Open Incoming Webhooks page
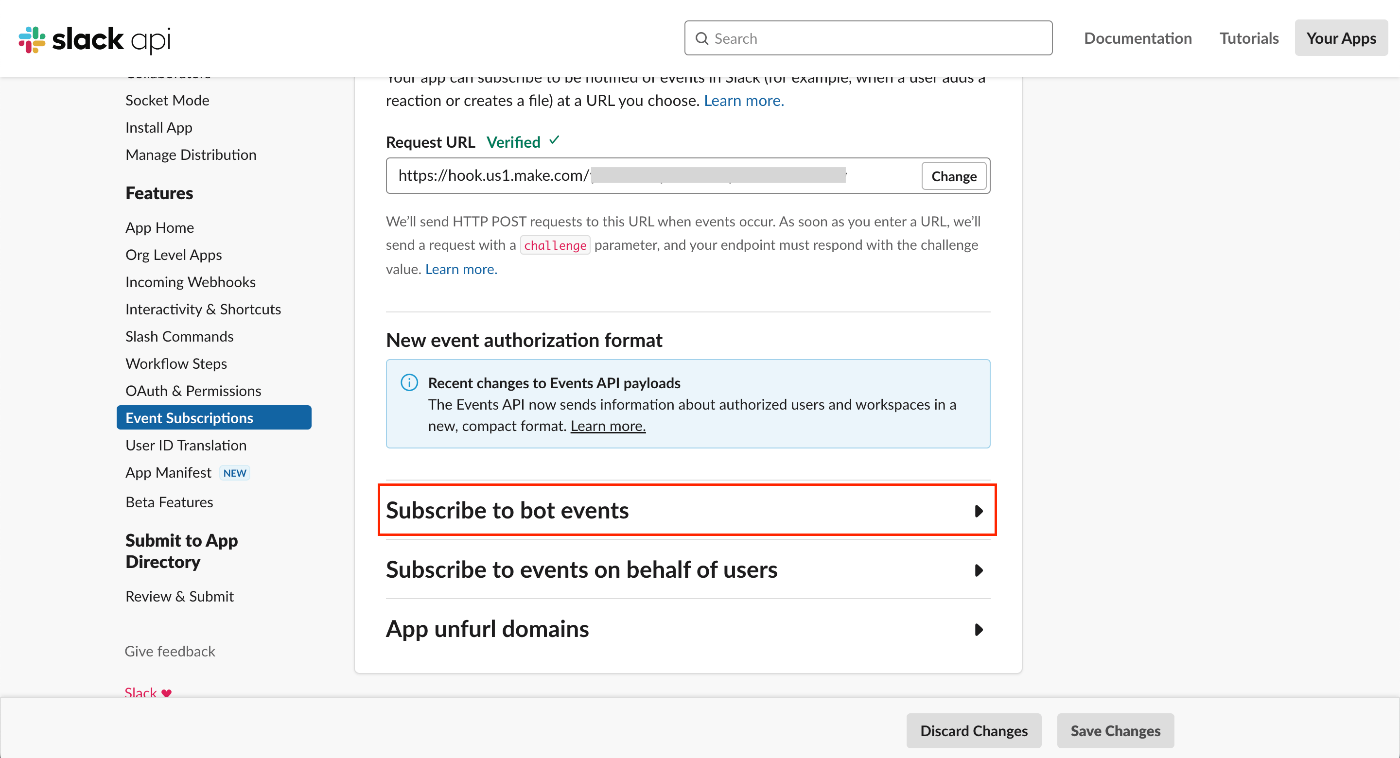Image resolution: width=1400 pixels, height=758 pixels. (191, 282)
